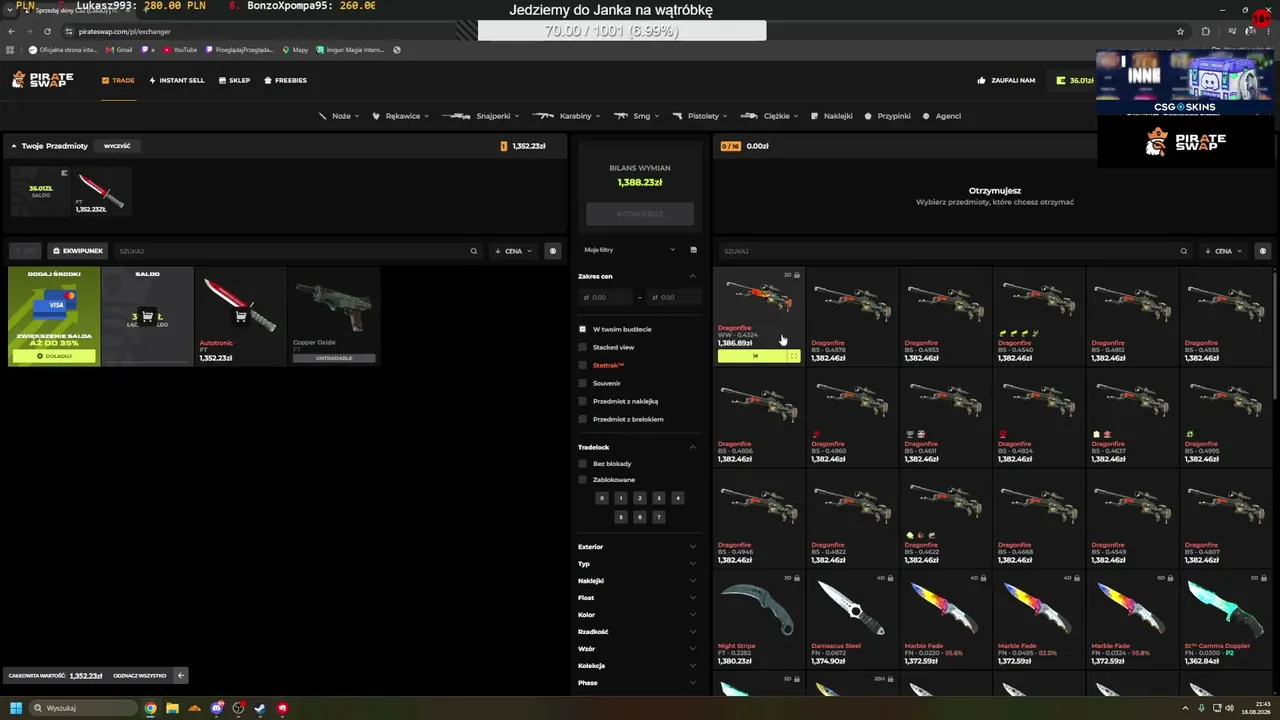The height and width of the screenshot is (720, 1280).
Task: Check the Bez blokady checkbox
Action: click(583, 463)
